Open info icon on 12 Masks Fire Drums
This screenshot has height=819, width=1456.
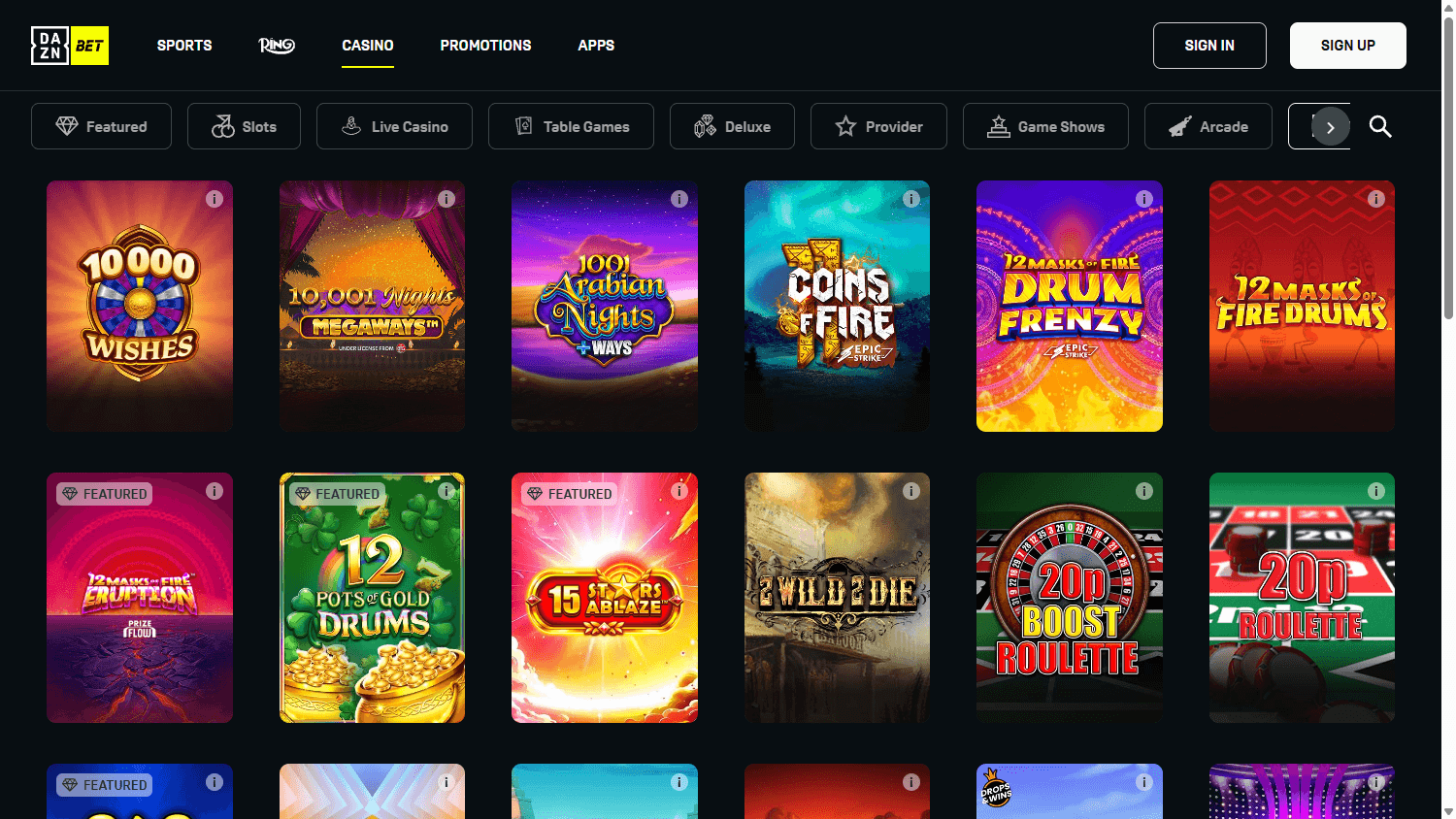pyautogui.click(x=1376, y=199)
